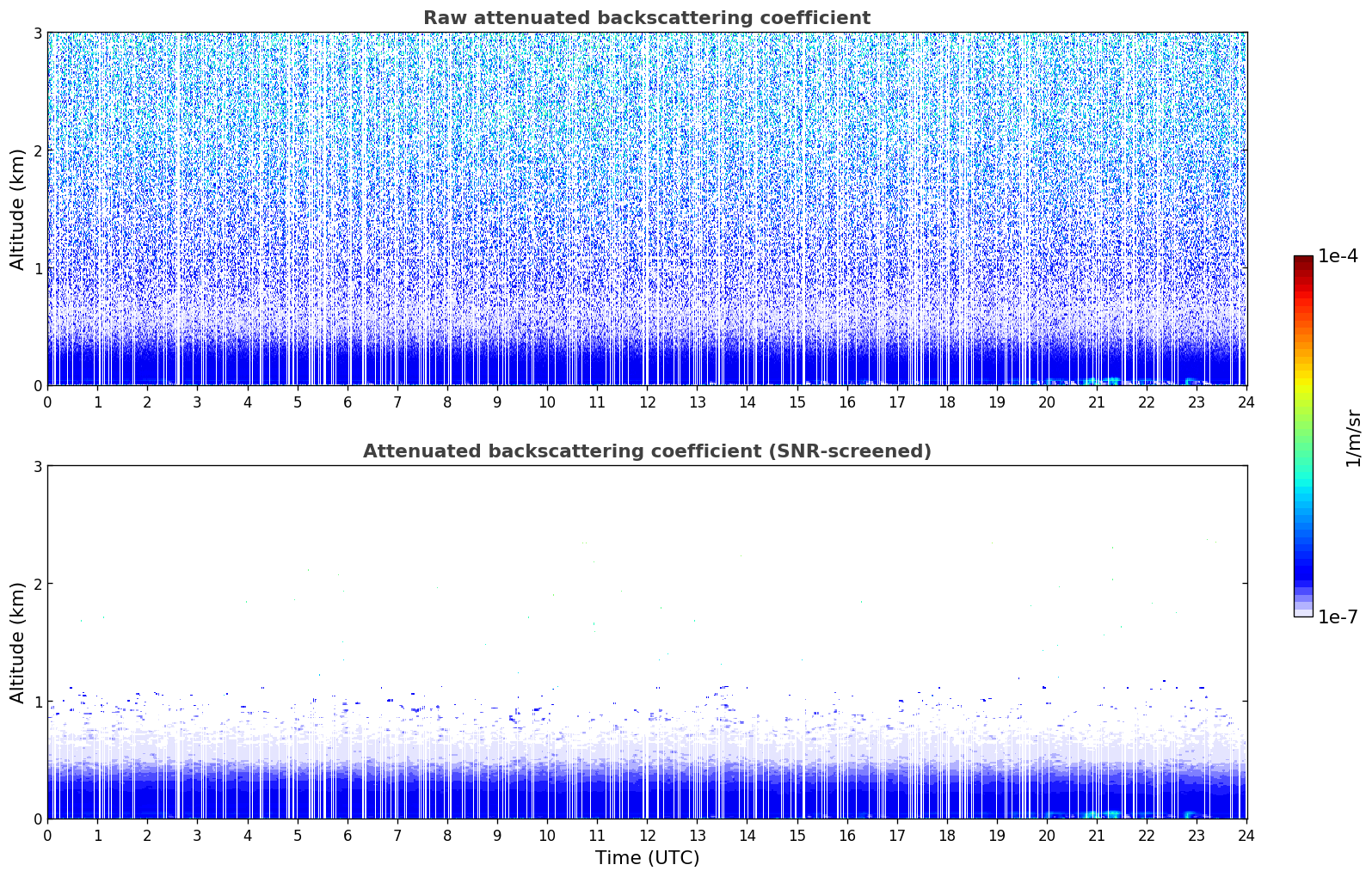Click the "1/m/sr" colorbar unit label
The height and width of the screenshot is (877, 1372).
point(1353,438)
